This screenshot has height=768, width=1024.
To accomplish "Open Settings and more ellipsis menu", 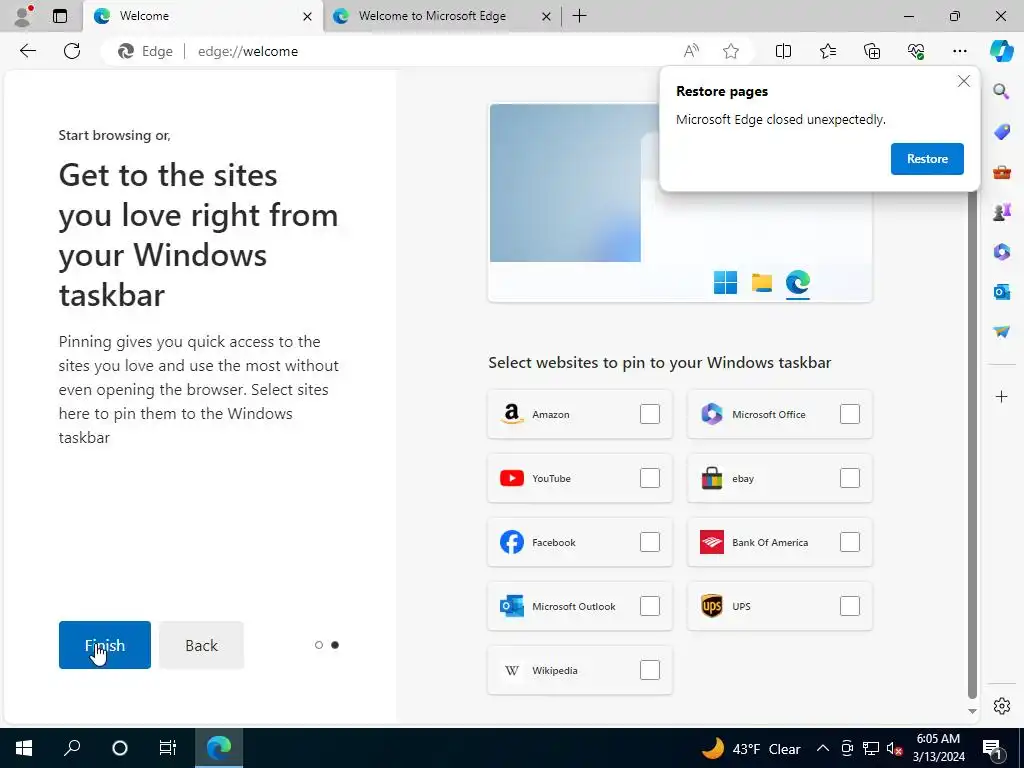I will tap(959, 51).
